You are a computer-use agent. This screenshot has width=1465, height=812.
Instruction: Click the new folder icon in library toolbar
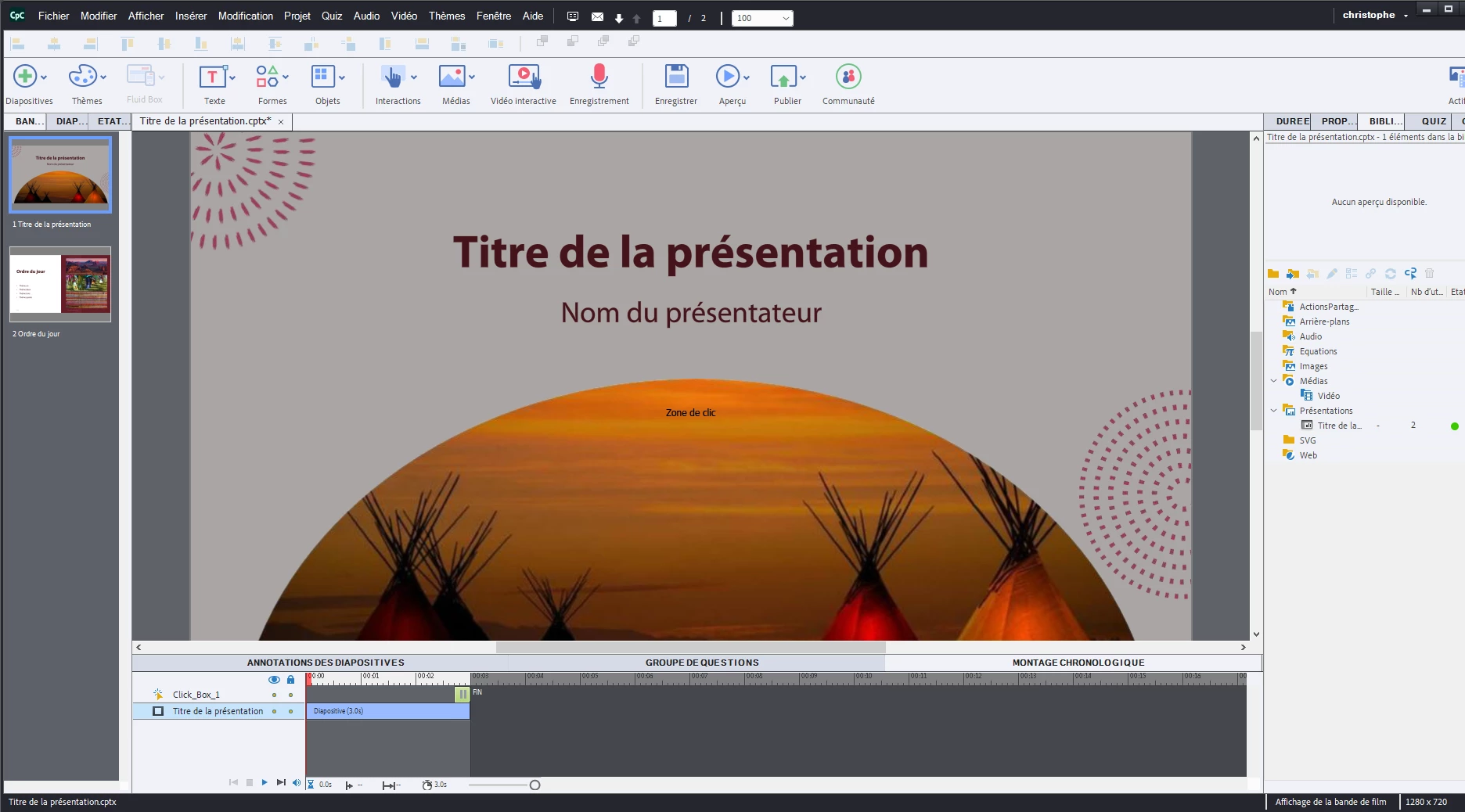(x=1273, y=274)
